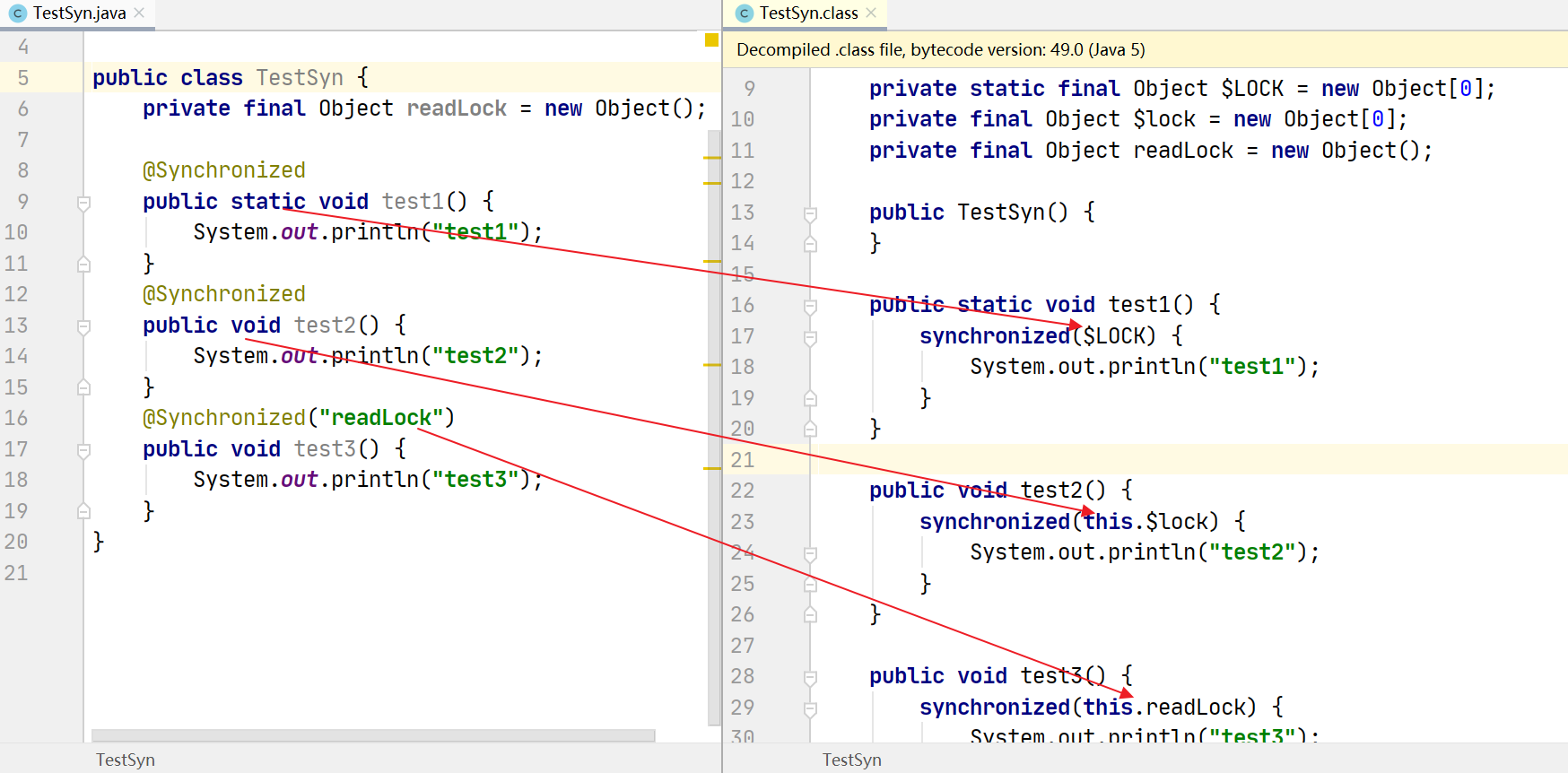
Task: Collapse decompiled test3 method at line 28
Action: 810,677
